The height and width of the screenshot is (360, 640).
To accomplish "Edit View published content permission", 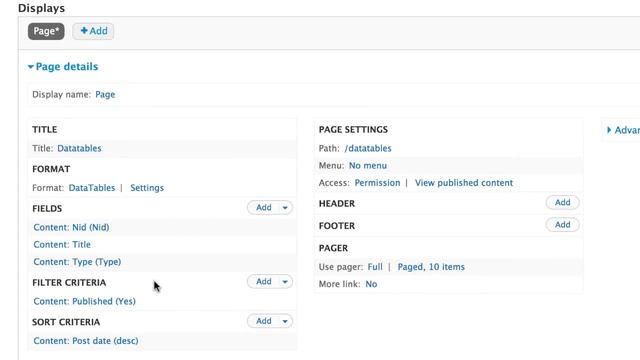I will click(464, 183).
